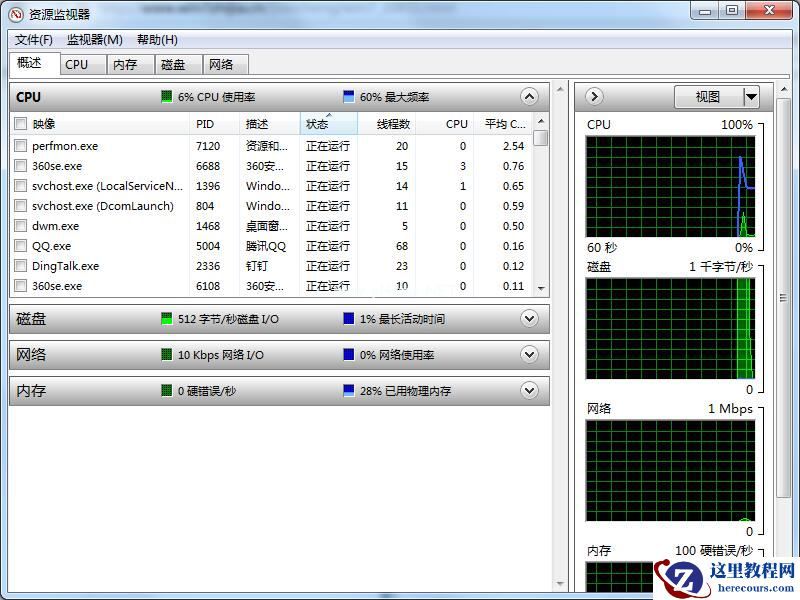Check the checkbox next to perfmon.exe
800x600 pixels.
pyautogui.click(x=22, y=146)
